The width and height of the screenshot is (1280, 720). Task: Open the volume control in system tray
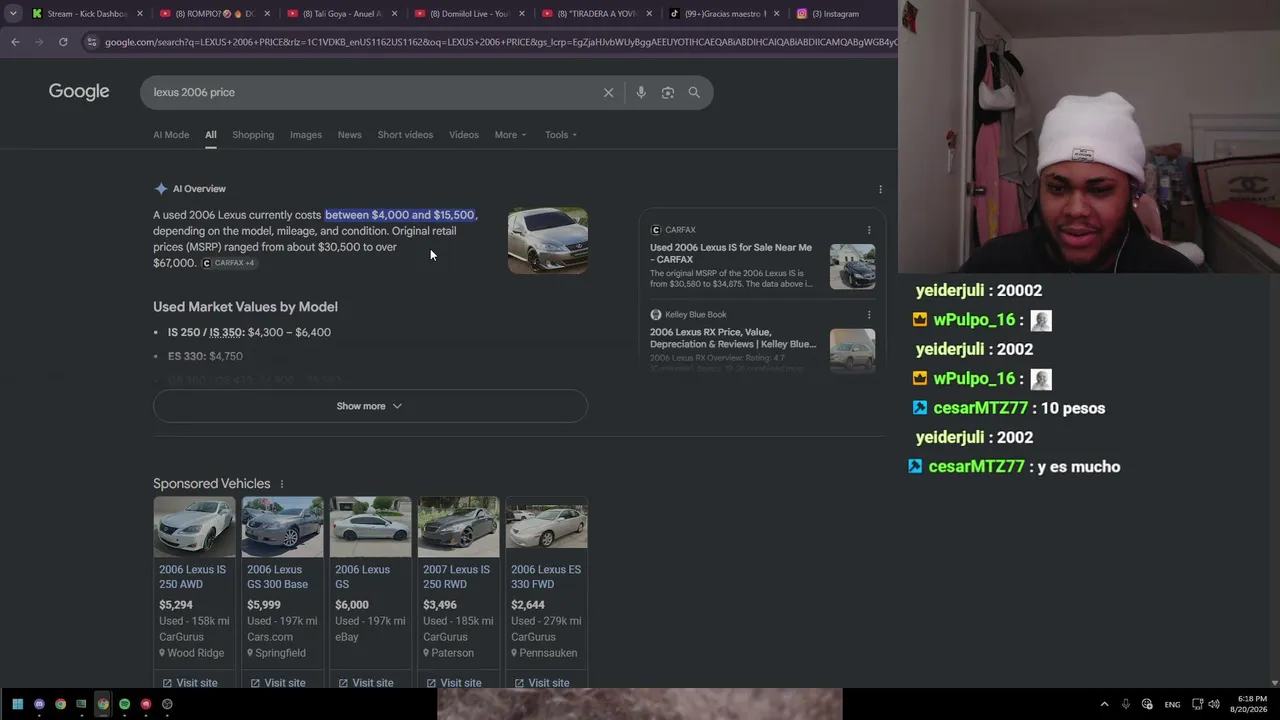1213,704
